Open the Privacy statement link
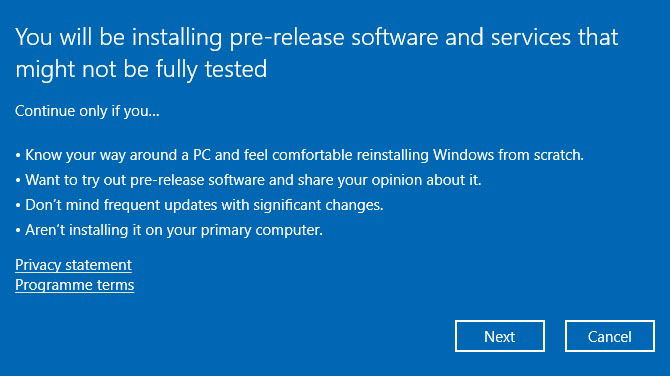The width and height of the screenshot is (670, 376). pyautogui.click(x=73, y=265)
